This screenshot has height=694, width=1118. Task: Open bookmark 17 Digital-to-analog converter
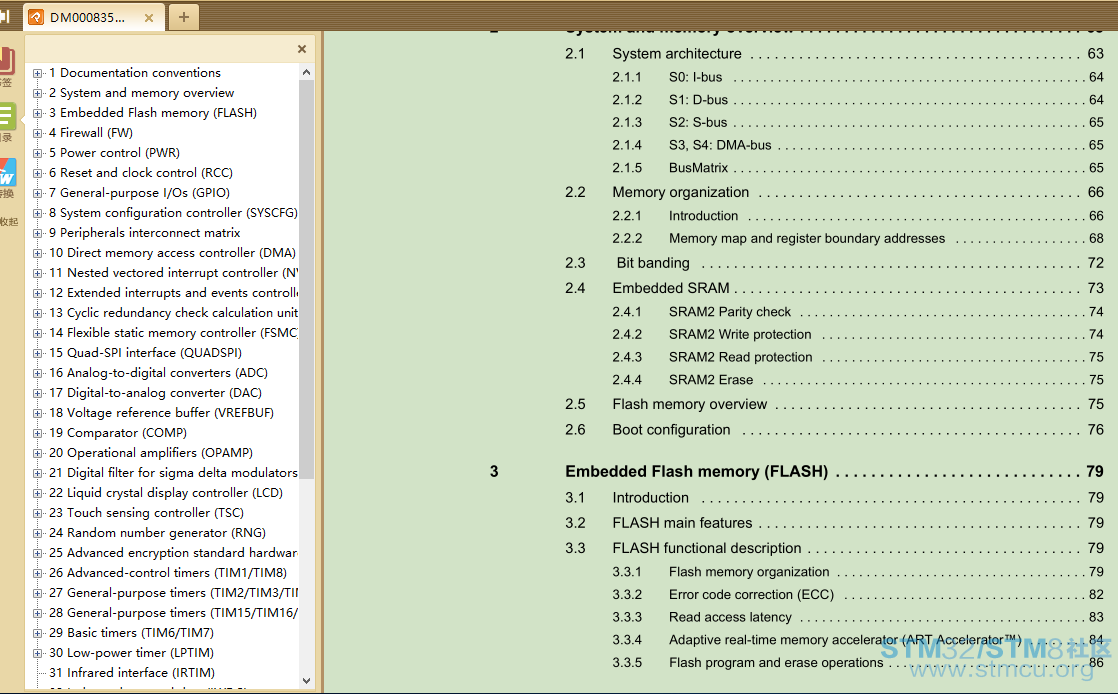[155, 392]
